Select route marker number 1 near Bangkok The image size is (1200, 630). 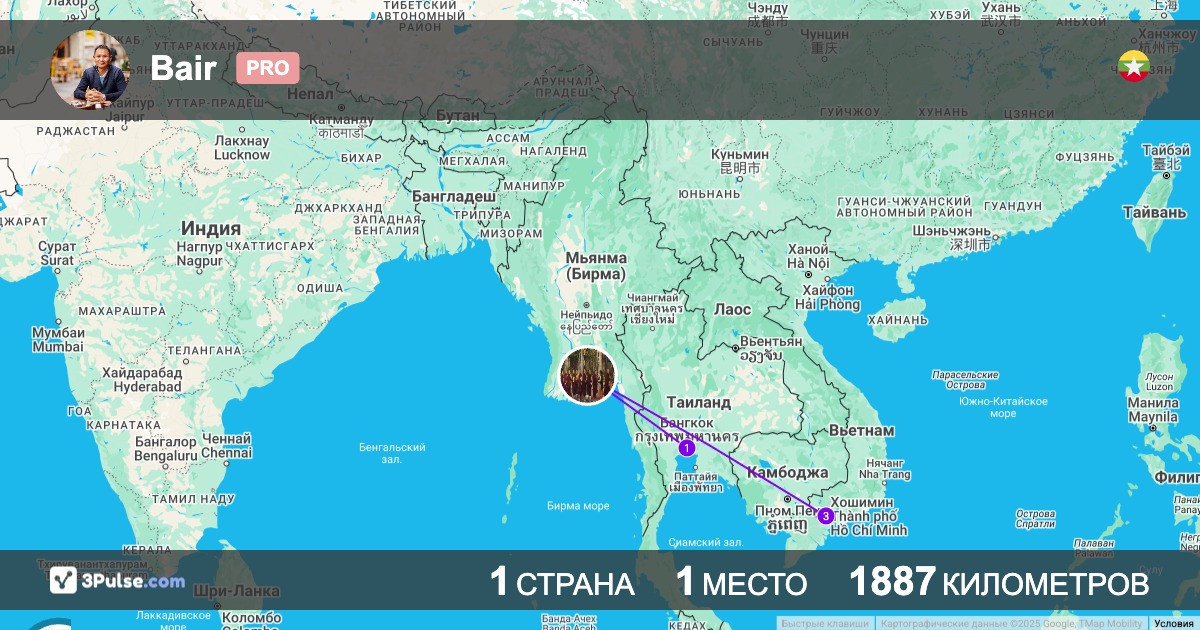click(686, 449)
